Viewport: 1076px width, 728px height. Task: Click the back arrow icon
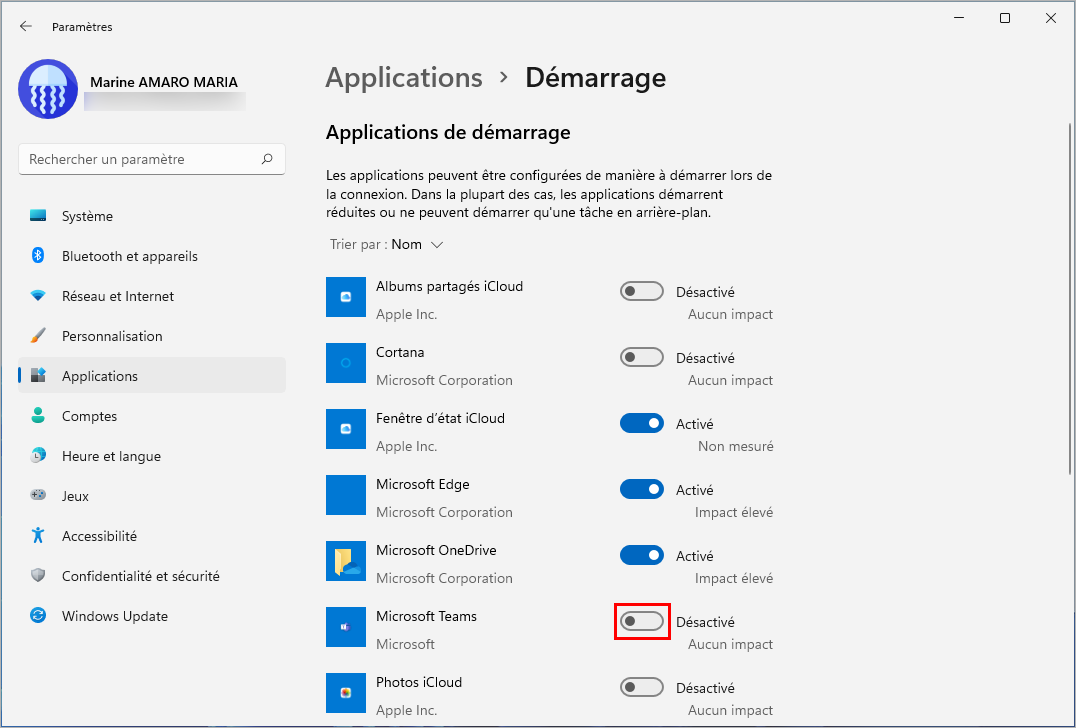tap(26, 26)
